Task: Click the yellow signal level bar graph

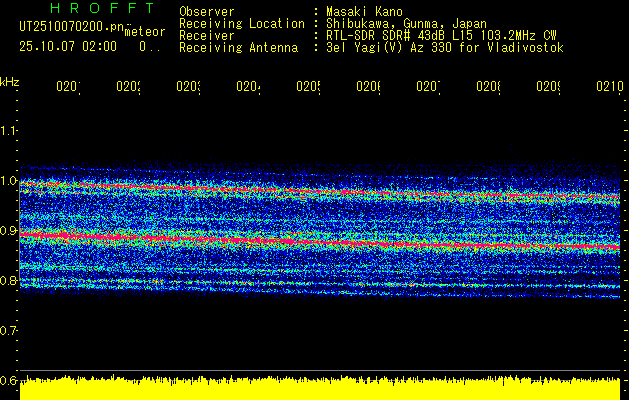Action: tap(320, 388)
